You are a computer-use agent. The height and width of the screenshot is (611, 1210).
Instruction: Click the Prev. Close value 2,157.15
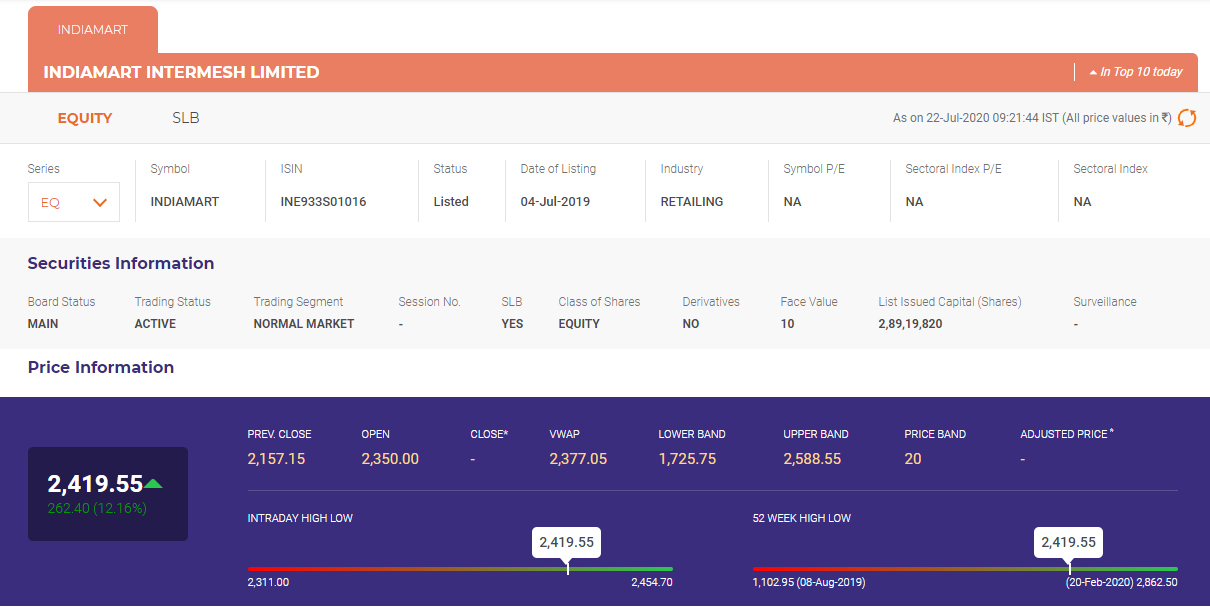click(x=276, y=459)
